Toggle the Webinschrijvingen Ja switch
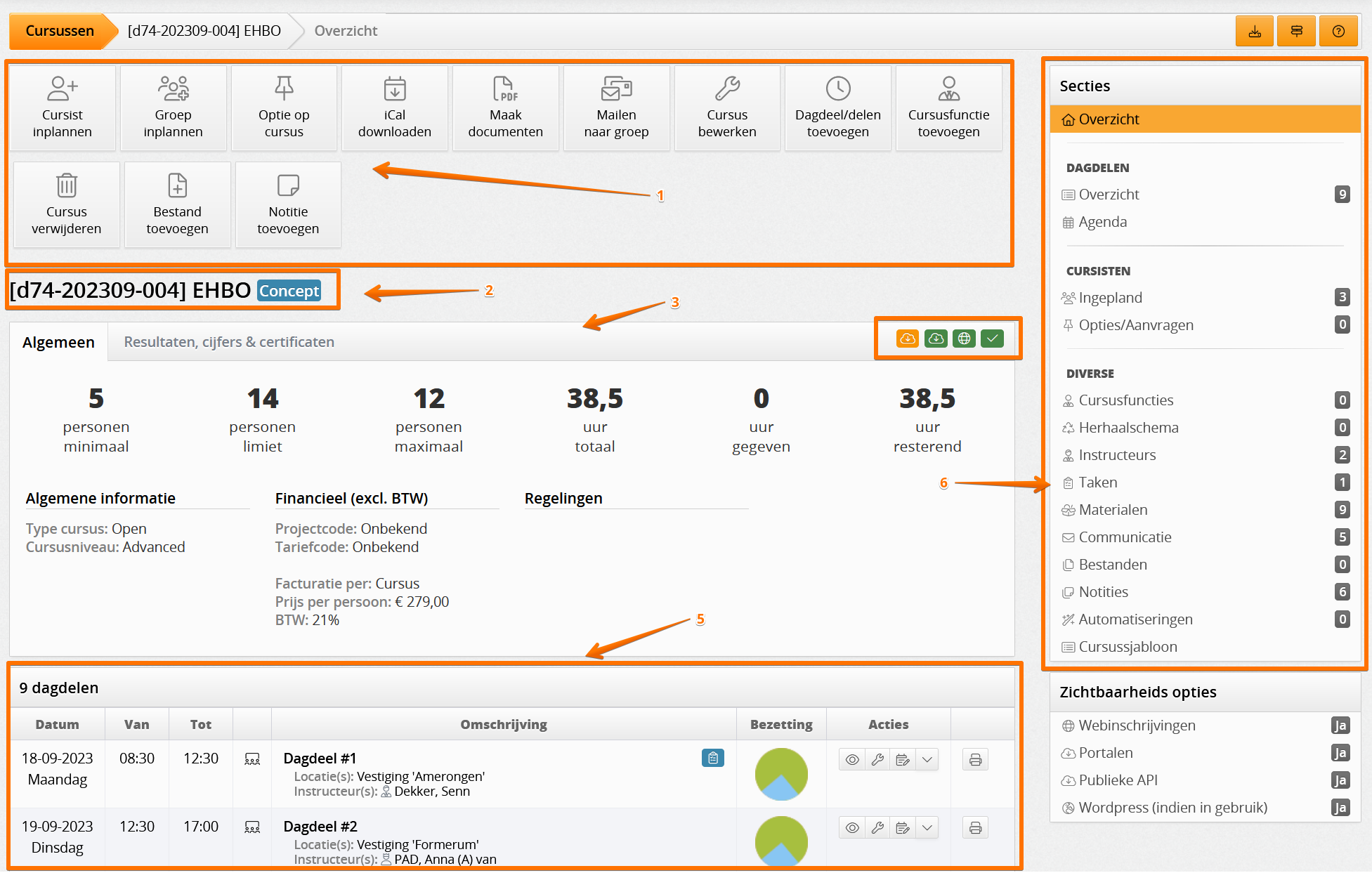The image size is (1372, 873). coord(1340,726)
